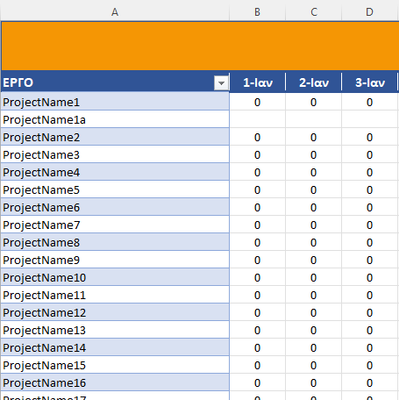Click the 2-Ιαν value for ProjectName3
Viewport: 399px width, 400px height.
[x=314, y=155]
